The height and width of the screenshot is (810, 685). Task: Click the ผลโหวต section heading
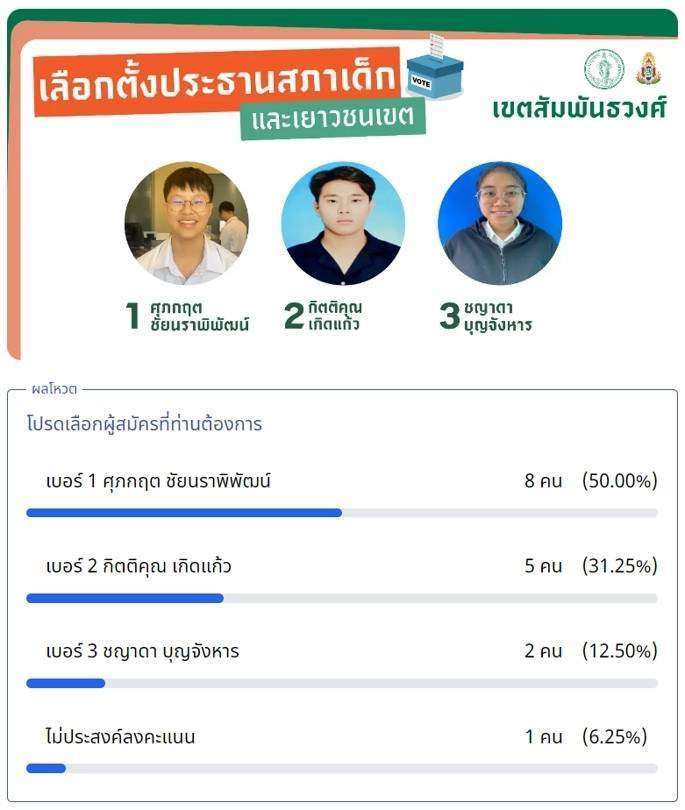[x=54, y=389]
